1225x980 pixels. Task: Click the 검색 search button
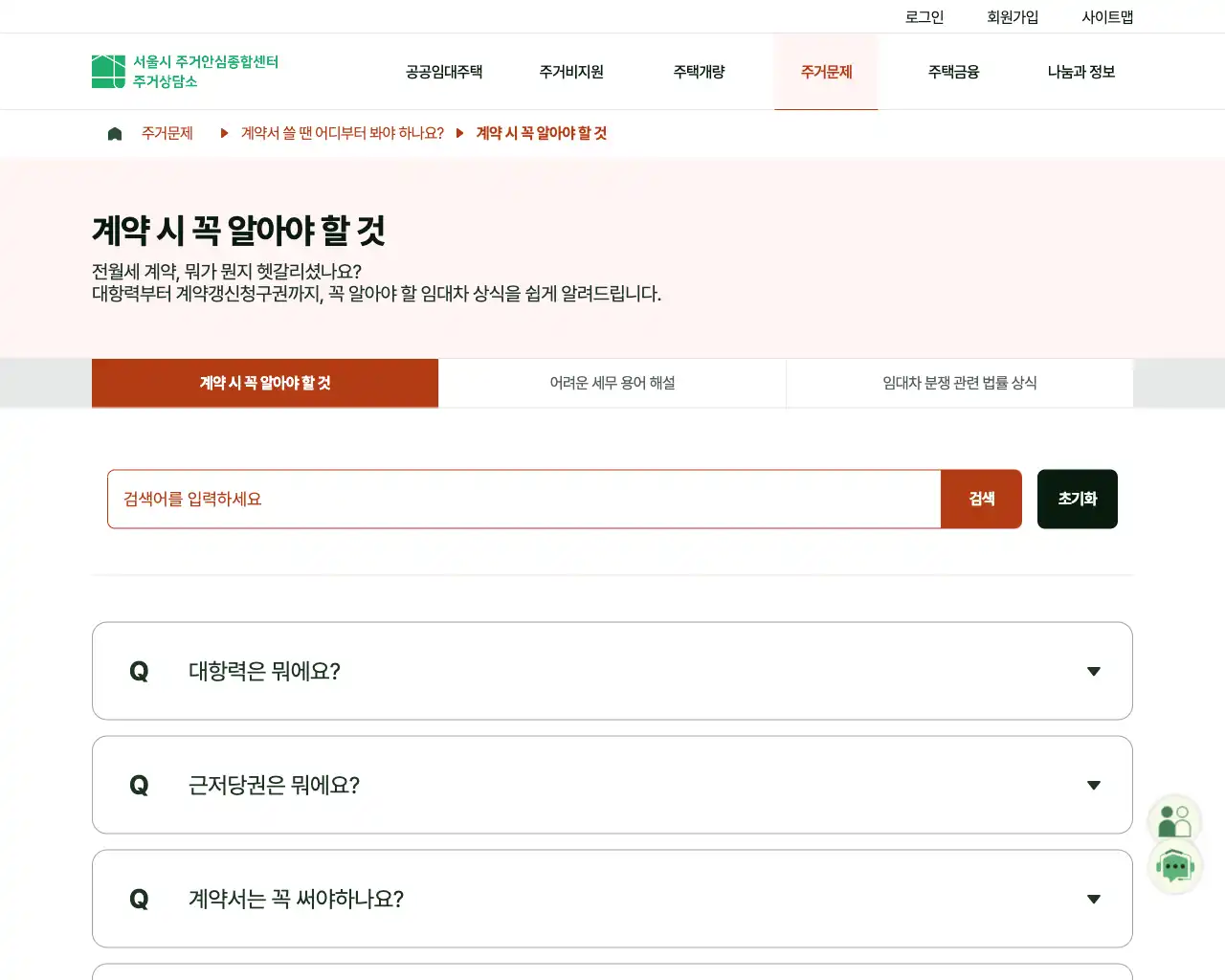pyautogui.click(x=981, y=499)
